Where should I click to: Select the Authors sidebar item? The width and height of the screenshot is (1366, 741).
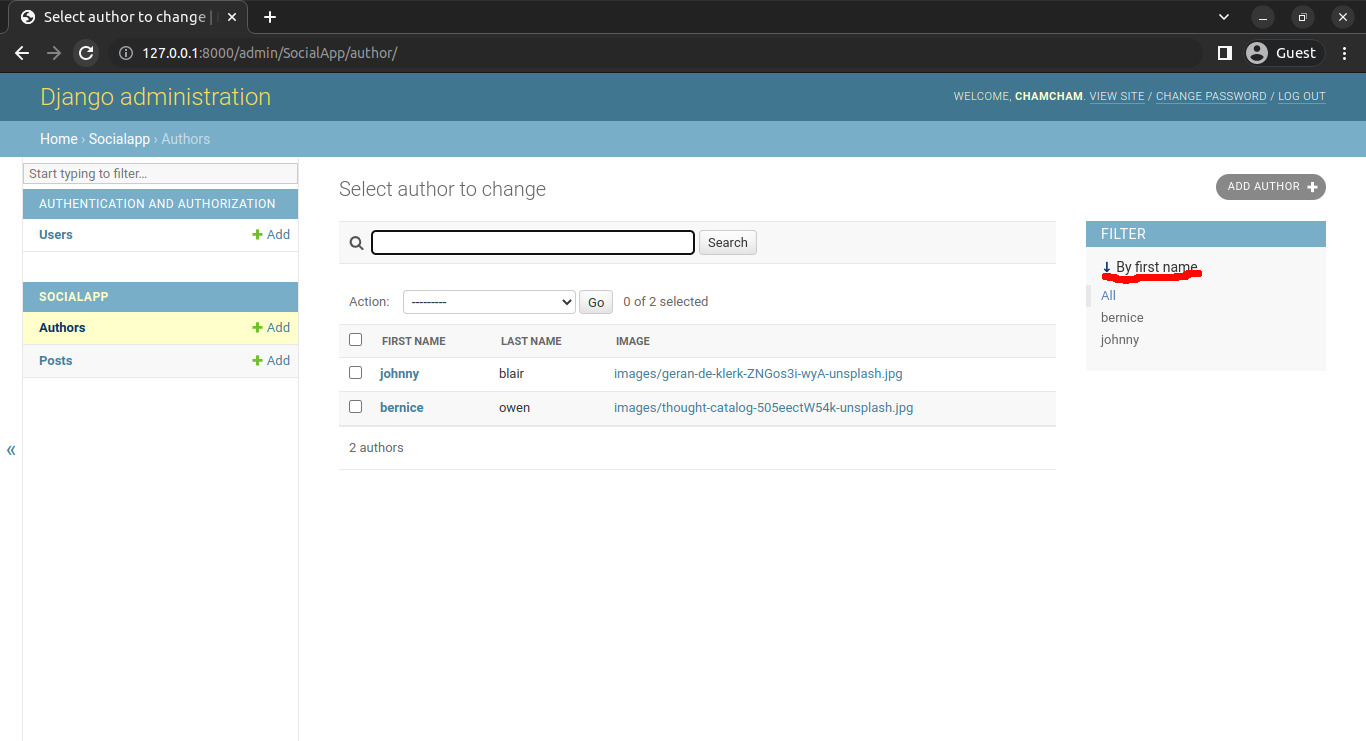pyautogui.click(x=62, y=328)
